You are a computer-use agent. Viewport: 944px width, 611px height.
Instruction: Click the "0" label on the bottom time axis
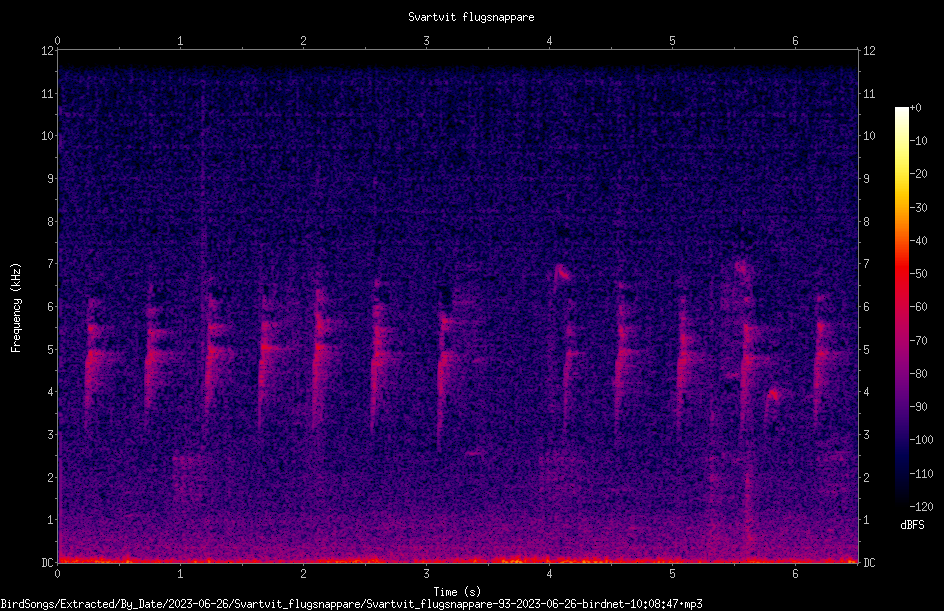57,574
